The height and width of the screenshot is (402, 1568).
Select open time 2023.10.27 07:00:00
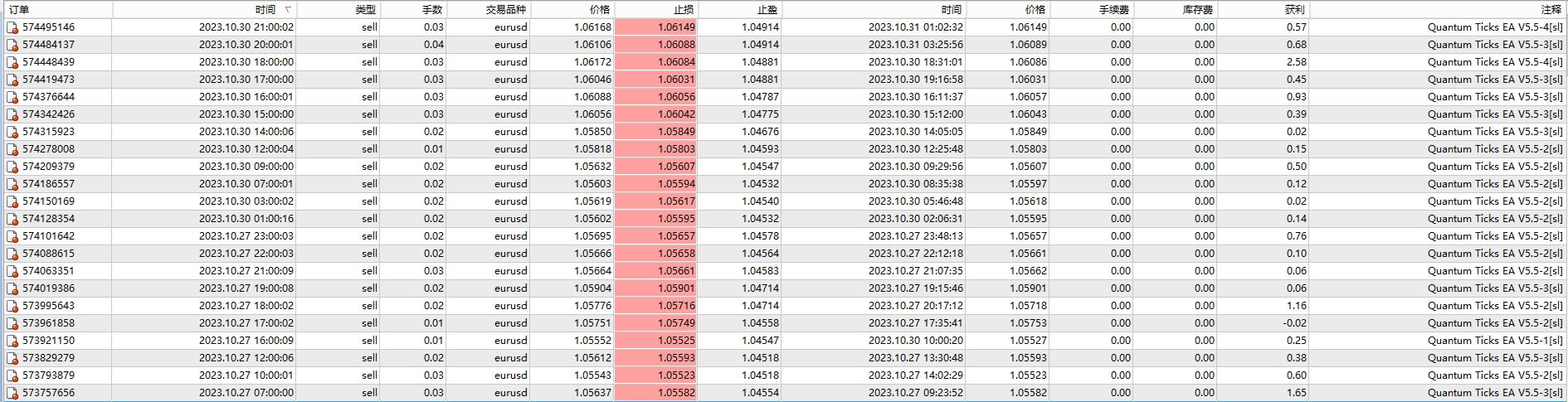click(246, 393)
